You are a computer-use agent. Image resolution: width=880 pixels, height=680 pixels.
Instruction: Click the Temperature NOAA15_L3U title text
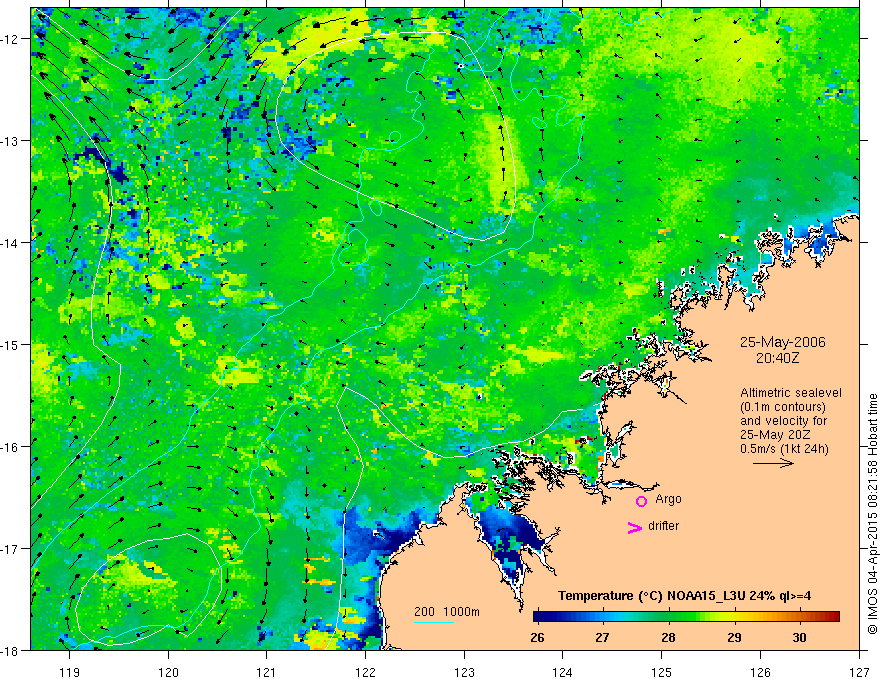(684, 596)
